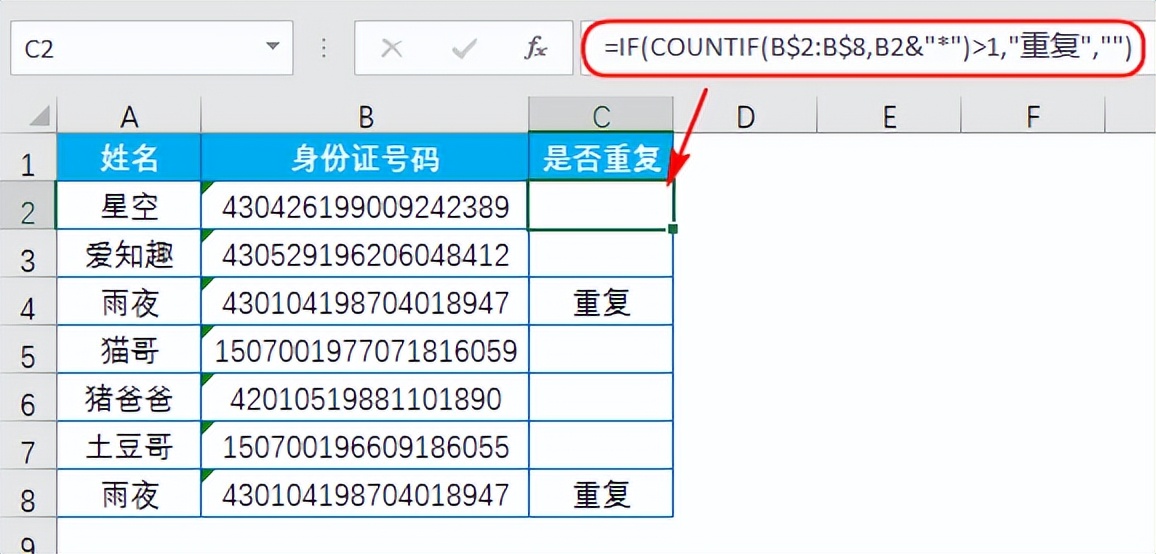
Task: Select ID 430104198704018947 in row 4
Action: [x=365, y=301]
